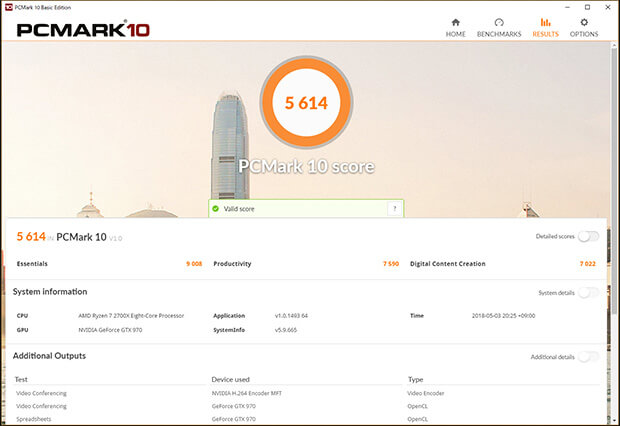Minimize the PCMark 10 window
620x426 pixels.
pos(567,7)
